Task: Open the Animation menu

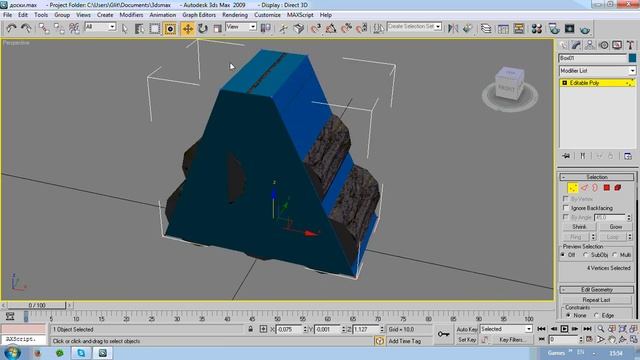Action: point(162,15)
